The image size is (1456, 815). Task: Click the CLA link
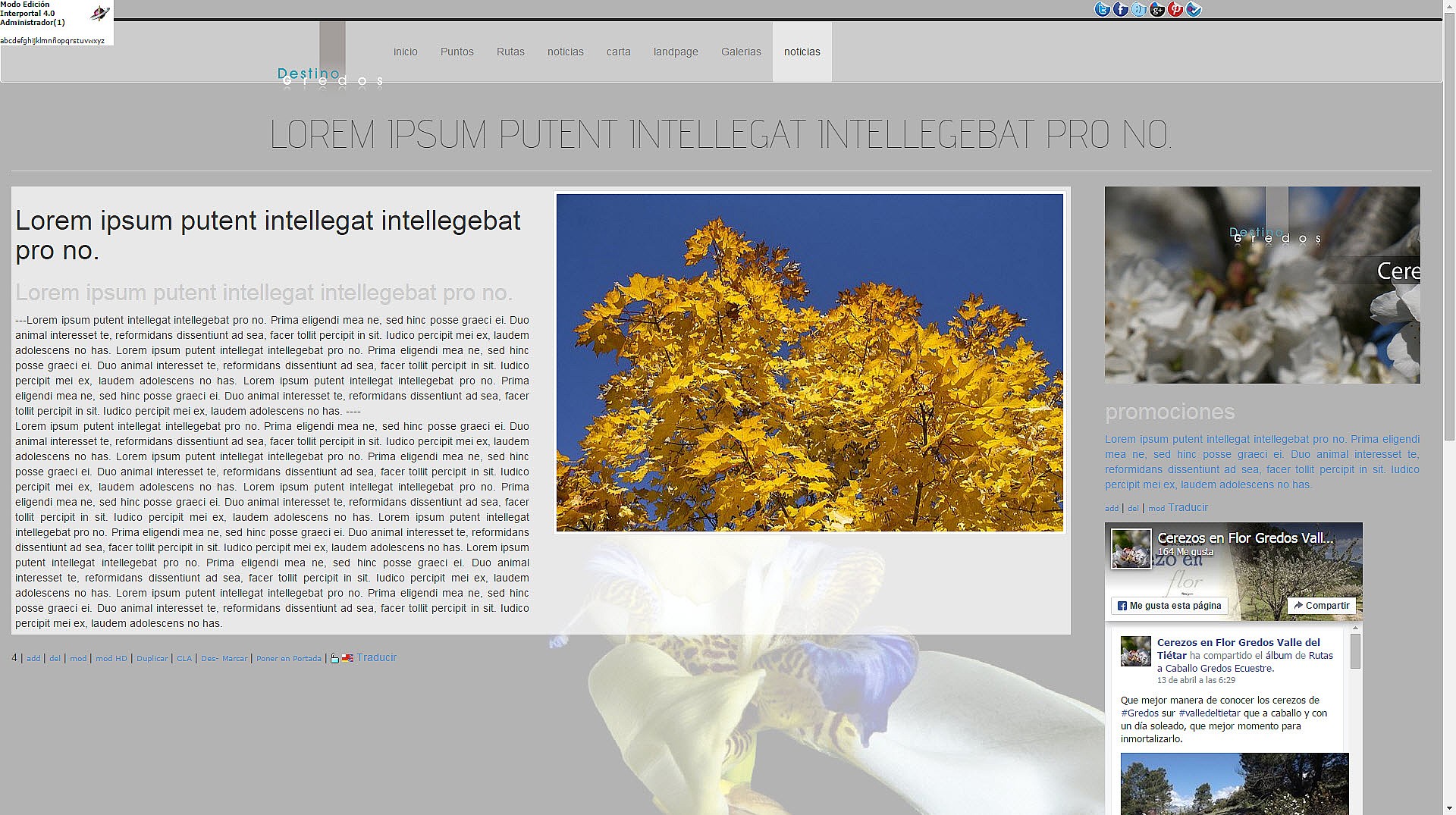point(184,659)
